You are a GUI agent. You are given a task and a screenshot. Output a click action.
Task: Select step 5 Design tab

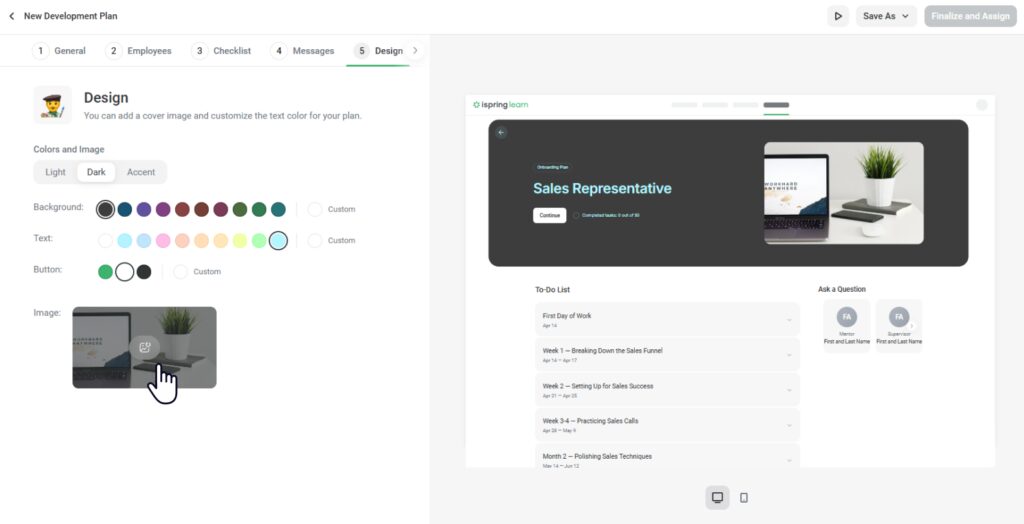(x=378, y=51)
